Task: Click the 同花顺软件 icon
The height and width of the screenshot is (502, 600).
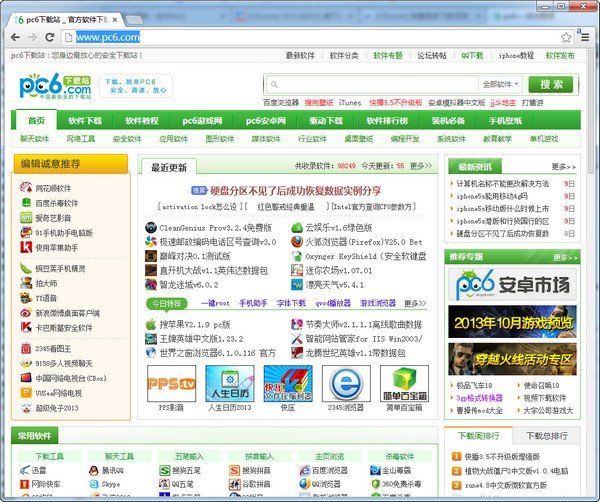Action: click(26, 188)
